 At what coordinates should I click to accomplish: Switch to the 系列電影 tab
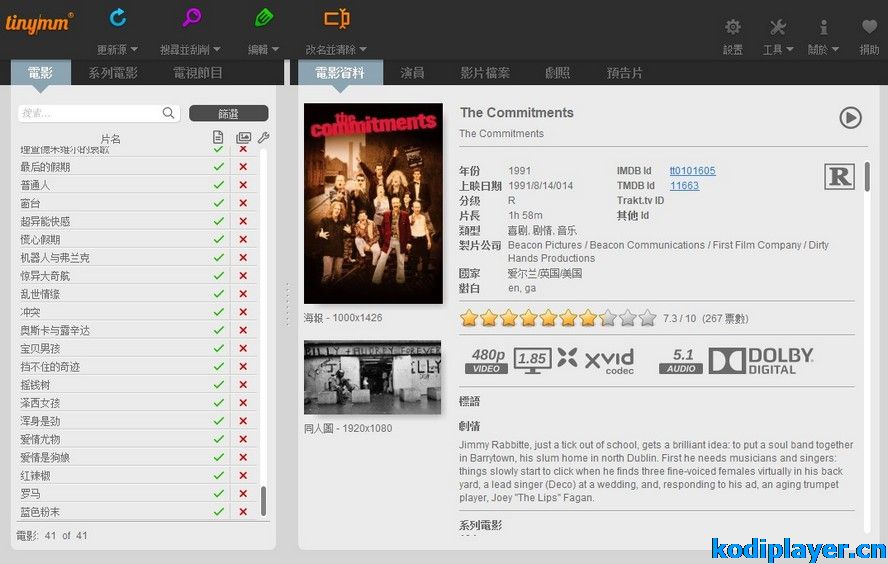(113, 73)
